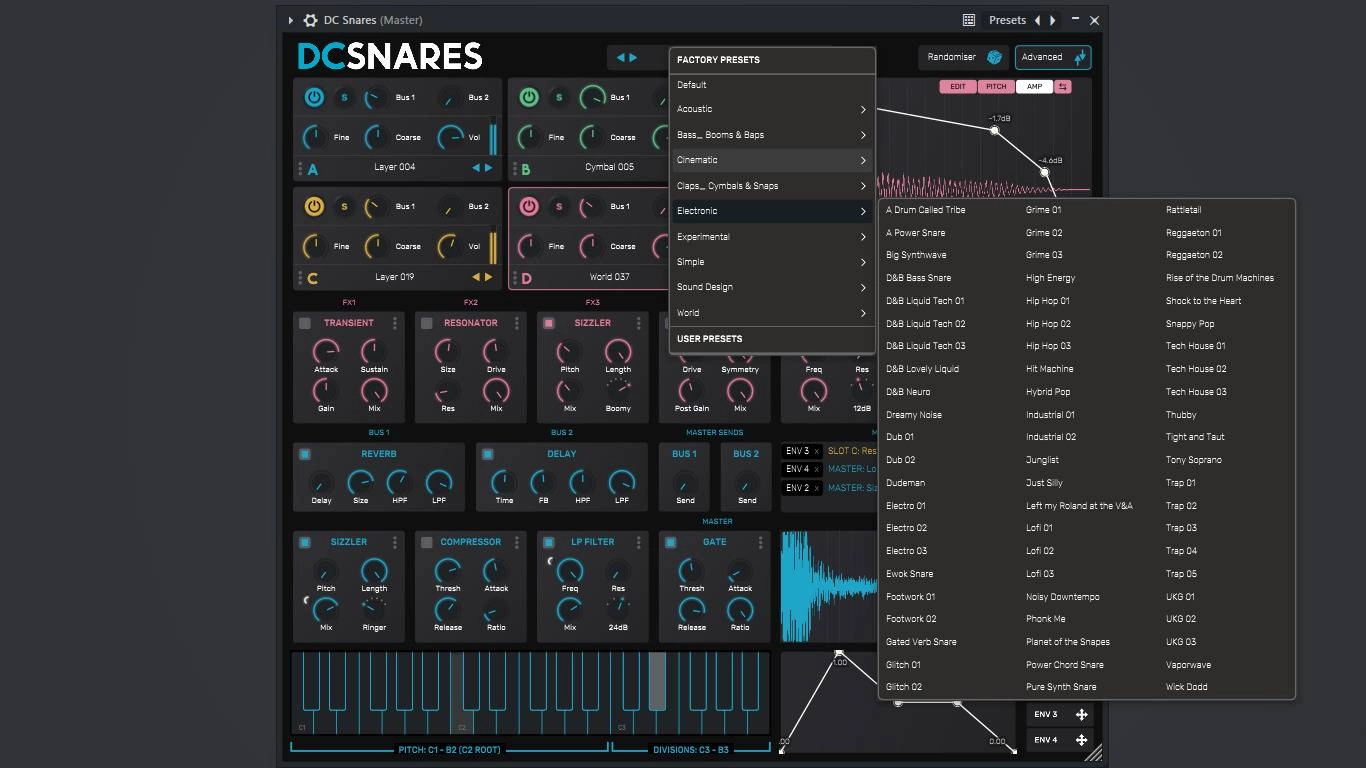
Task: Toggle power for layer B
Action: (x=529, y=97)
